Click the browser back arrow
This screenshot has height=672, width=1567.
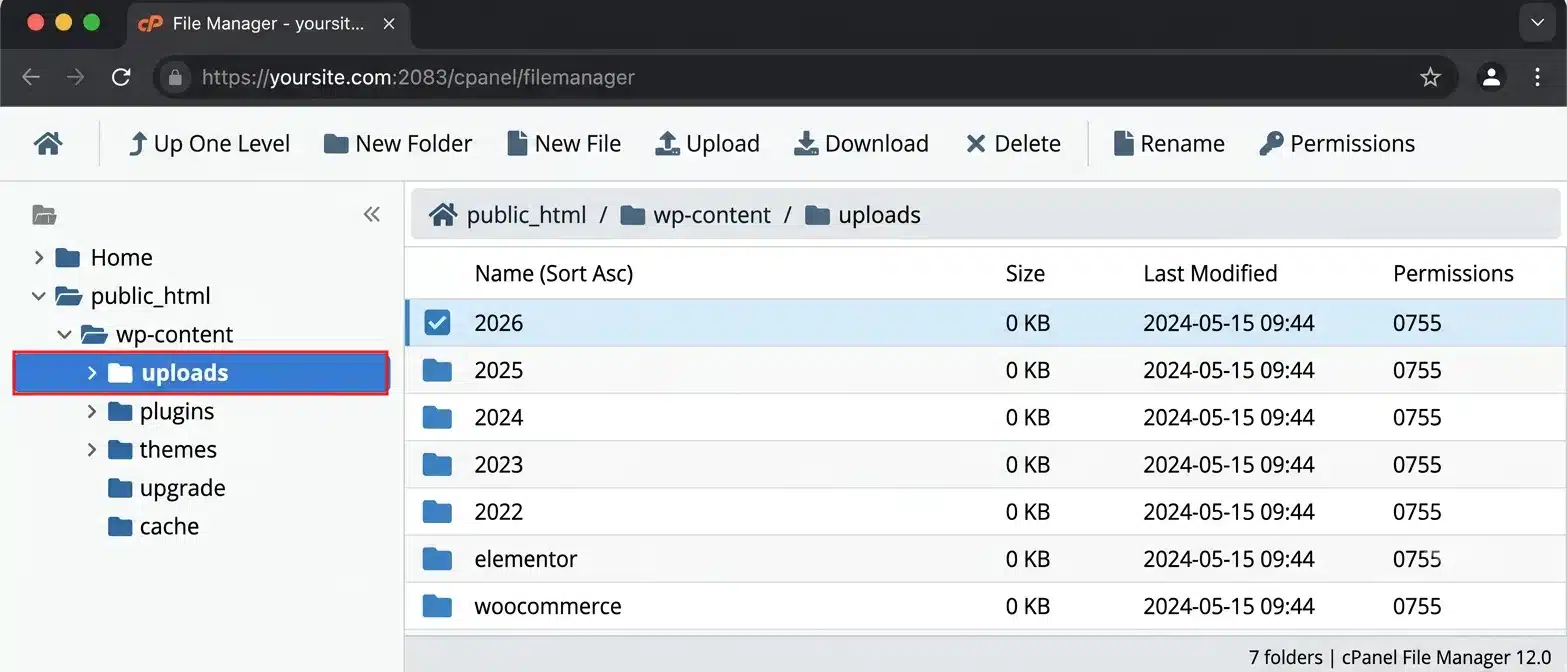(x=31, y=77)
